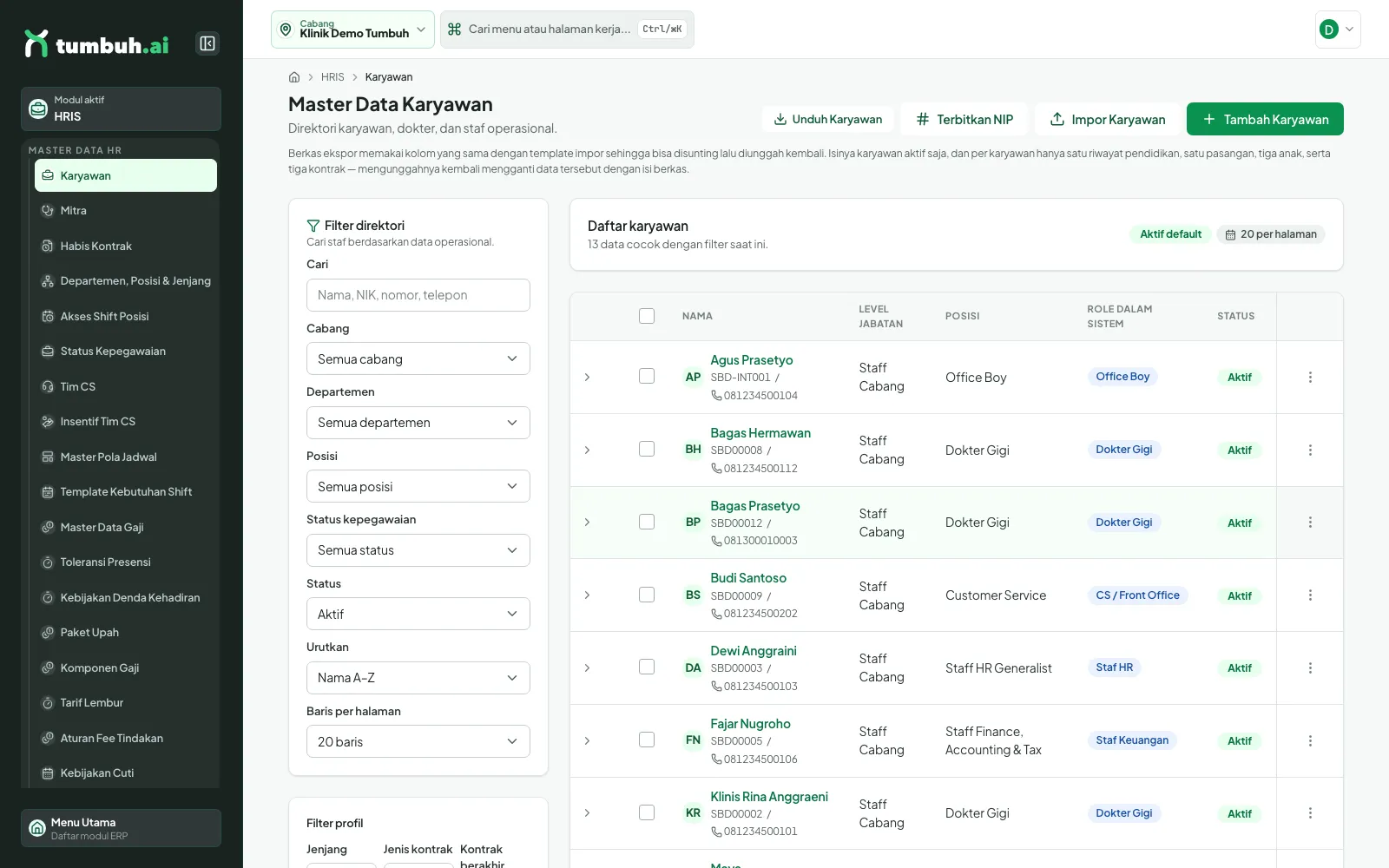The height and width of the screenshot is (868, 1389).
Task: Open three-dot menu for Dewi Anggraini
Action: pyautogui.click(x=1310, y=668)
